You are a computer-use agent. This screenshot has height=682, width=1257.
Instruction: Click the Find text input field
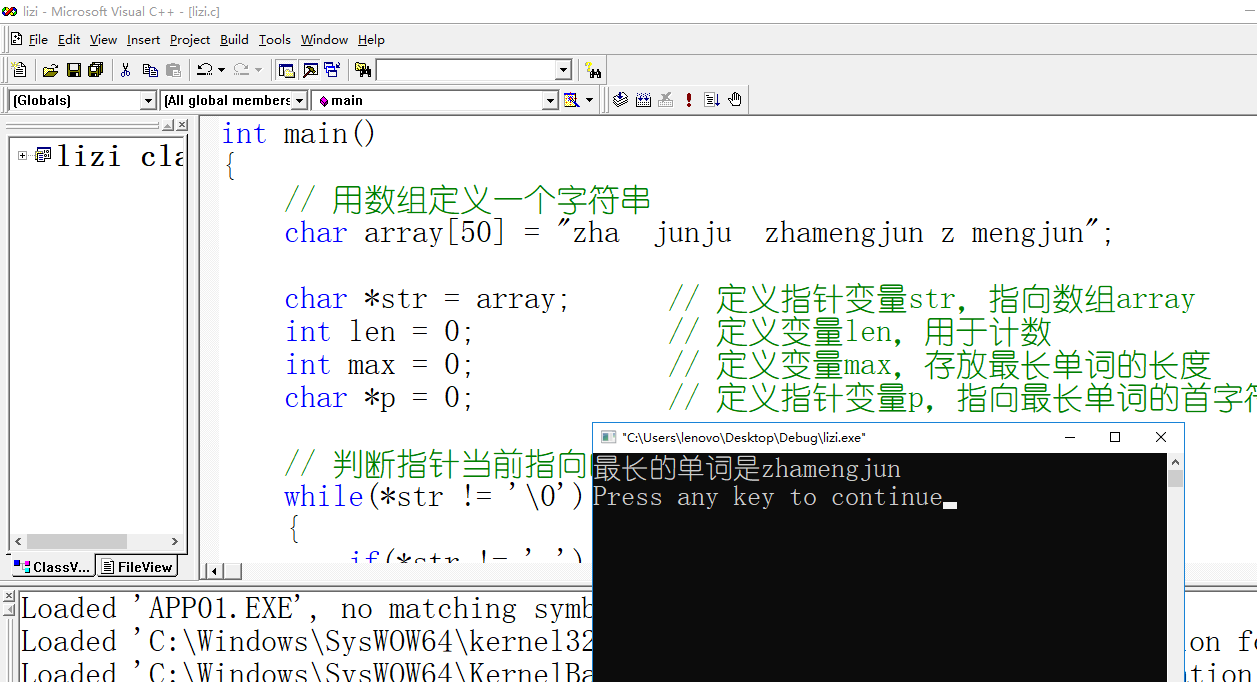[x=465, y=70]
